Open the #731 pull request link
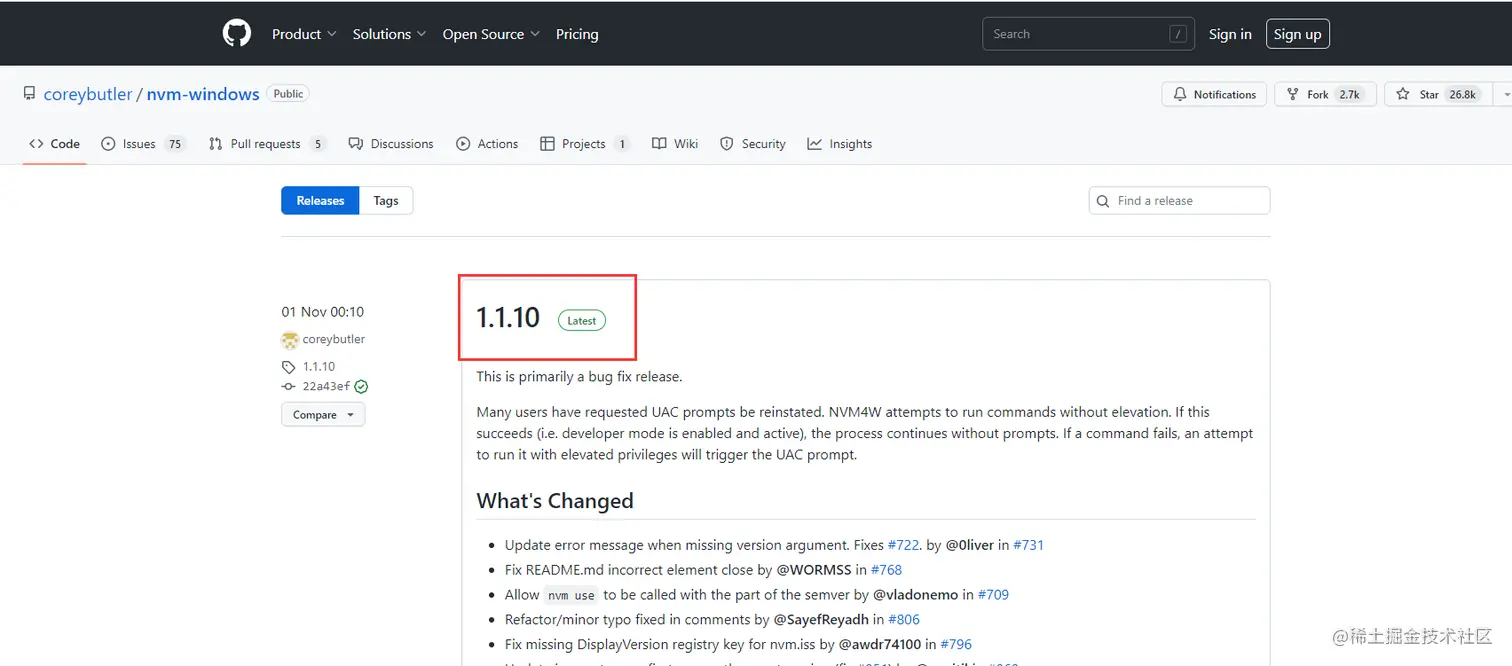The width and height of the screenshot is (1512, 666). tap(1028, 545)
